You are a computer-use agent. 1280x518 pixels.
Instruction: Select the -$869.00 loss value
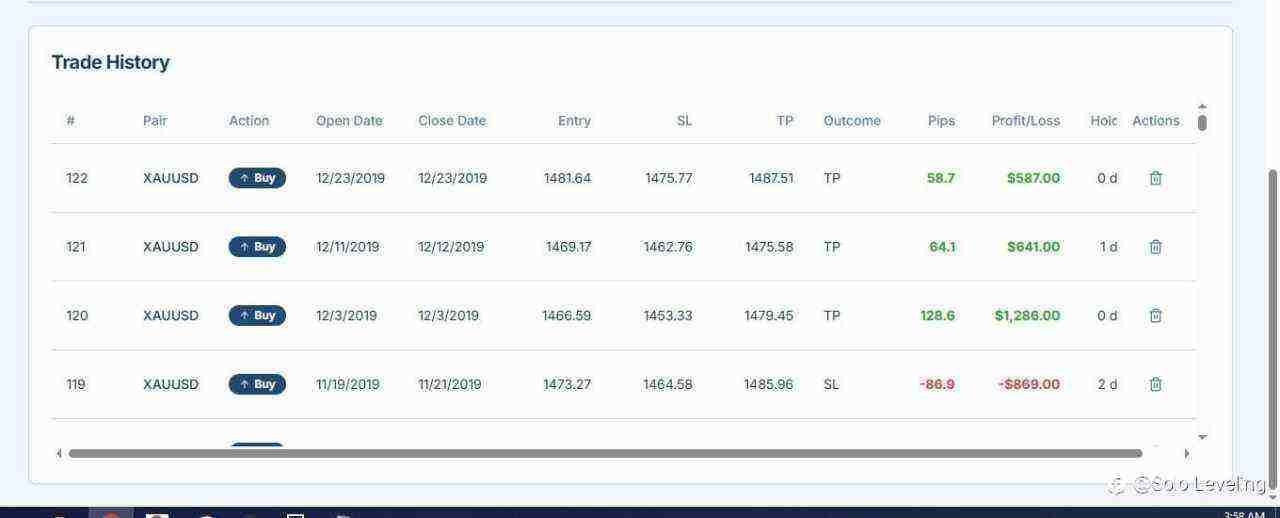coord(1029,384)
